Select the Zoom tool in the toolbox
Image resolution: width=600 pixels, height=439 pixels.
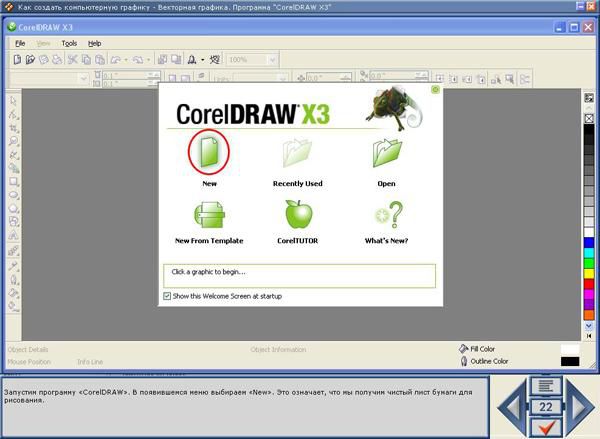click(x=14, y=142)
